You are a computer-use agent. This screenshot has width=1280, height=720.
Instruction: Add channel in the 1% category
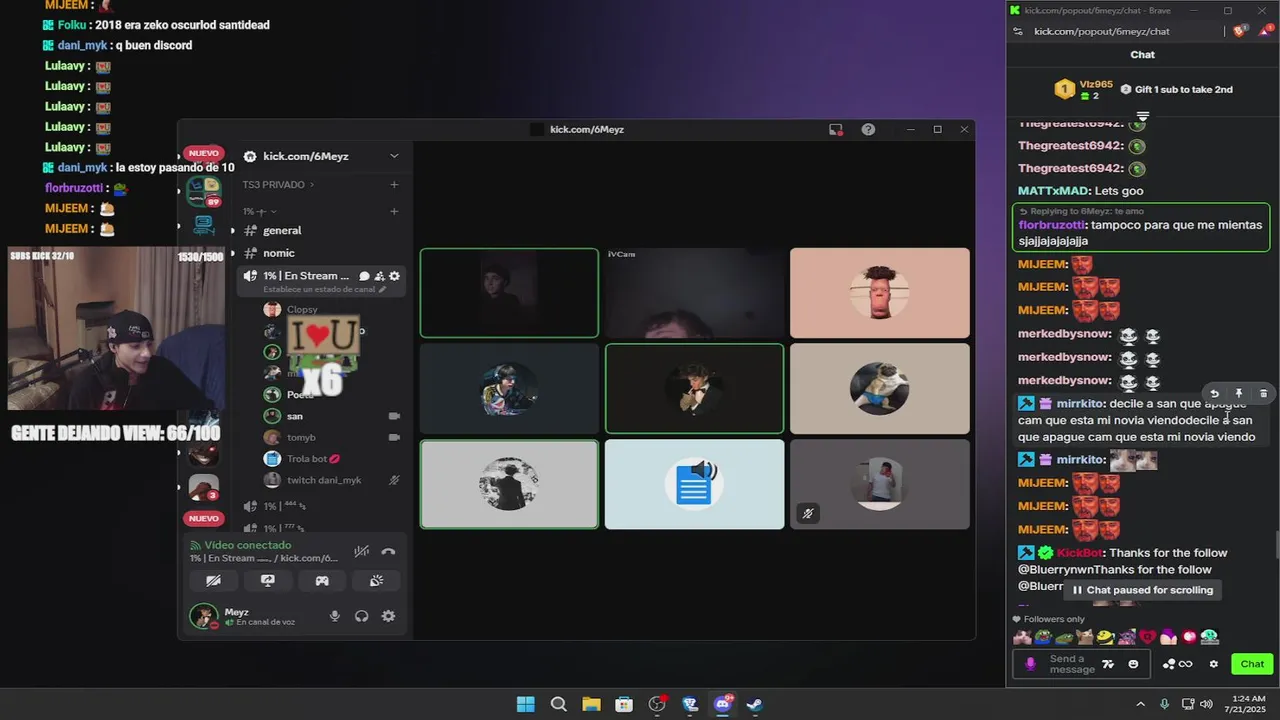coord(394,212)
